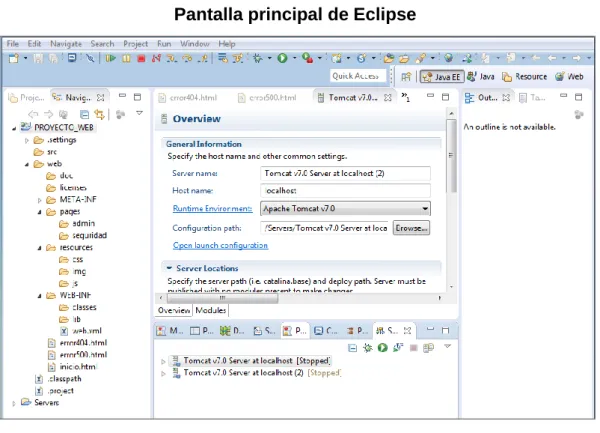
Task: Click green Start the server icon
Action: click(x=383, y=348)
